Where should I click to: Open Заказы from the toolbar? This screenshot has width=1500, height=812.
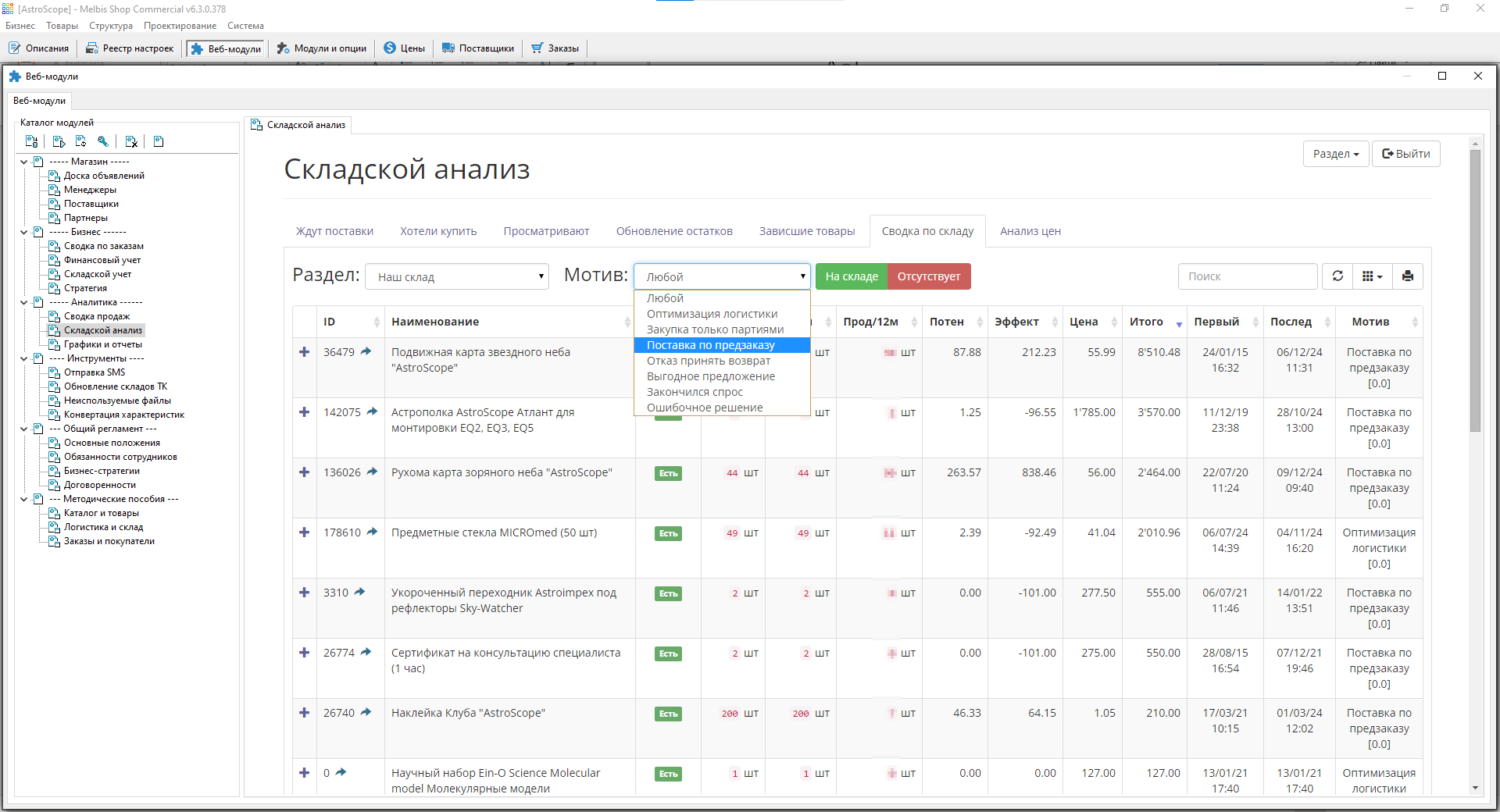pyautogui.click(x=555, y=48)
